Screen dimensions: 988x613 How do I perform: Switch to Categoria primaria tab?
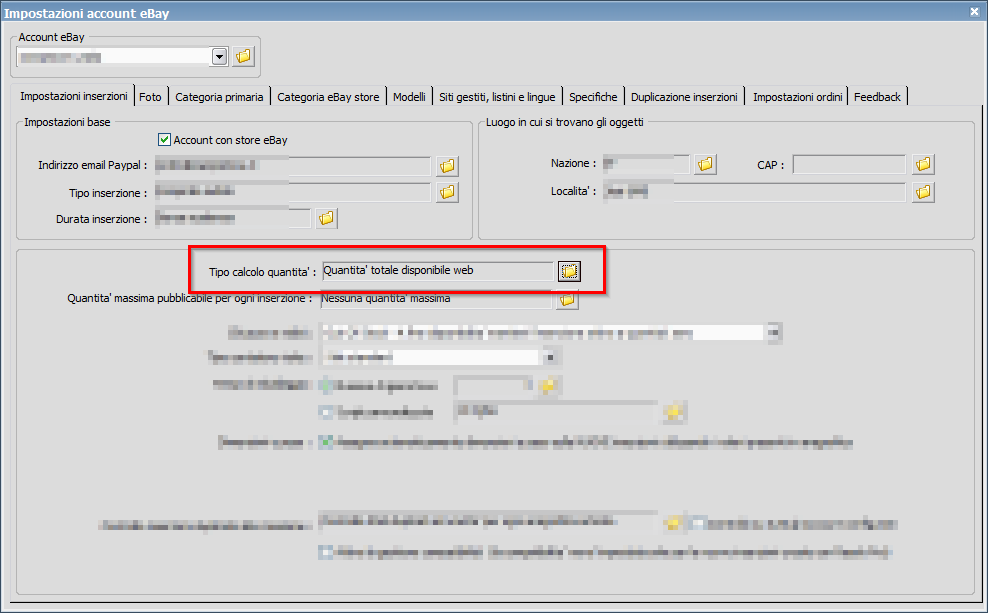(x=219, y=97)
